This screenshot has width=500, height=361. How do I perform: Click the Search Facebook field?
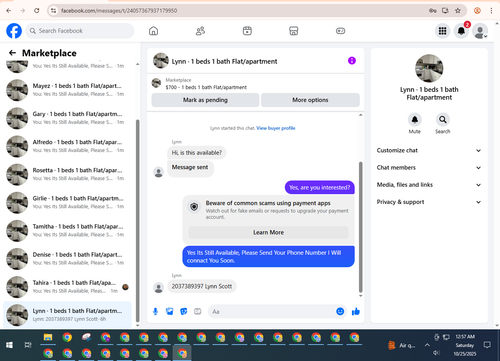pos(80,31)
